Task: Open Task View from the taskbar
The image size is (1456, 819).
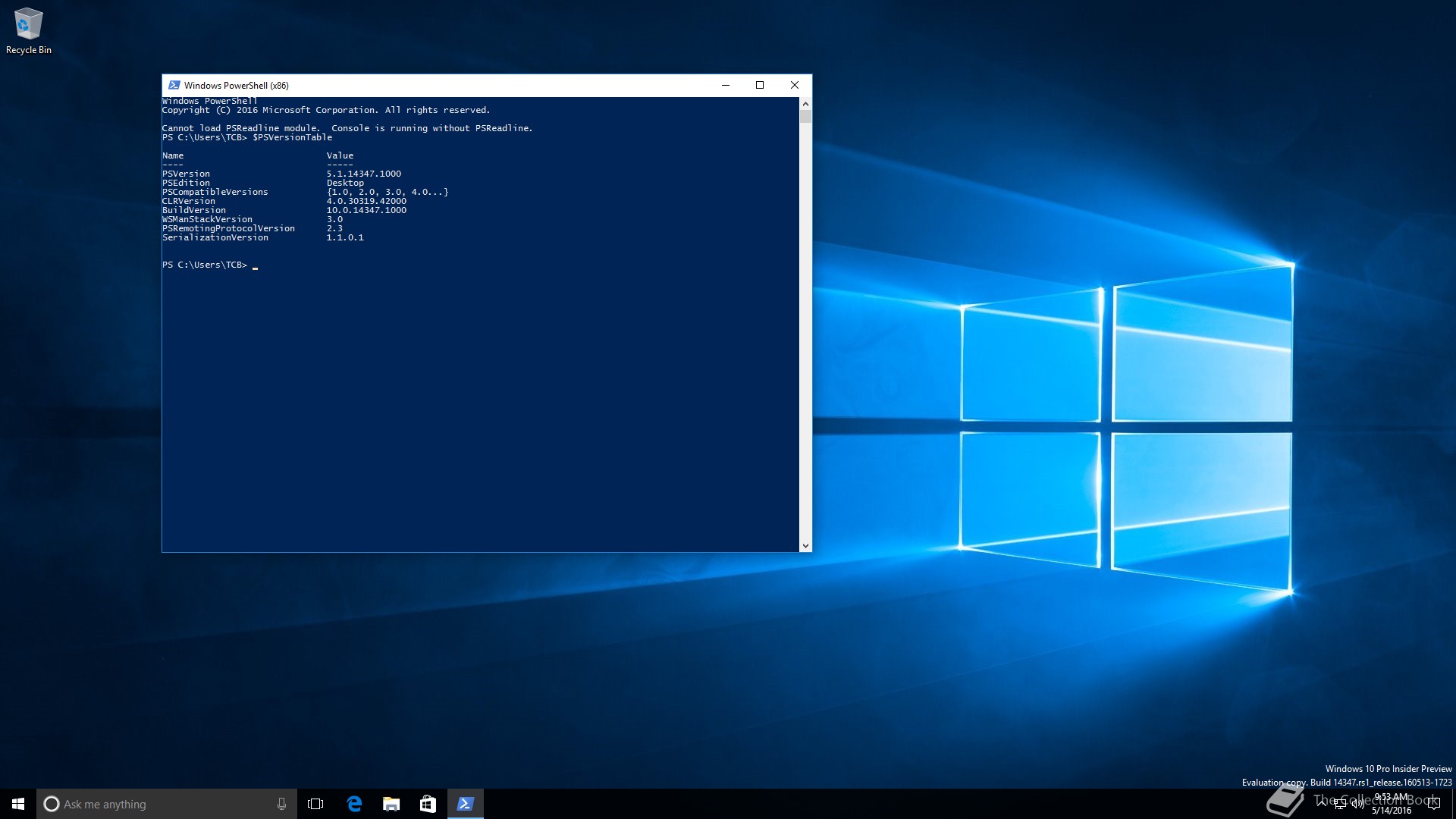Action: [x=315, y=804]
